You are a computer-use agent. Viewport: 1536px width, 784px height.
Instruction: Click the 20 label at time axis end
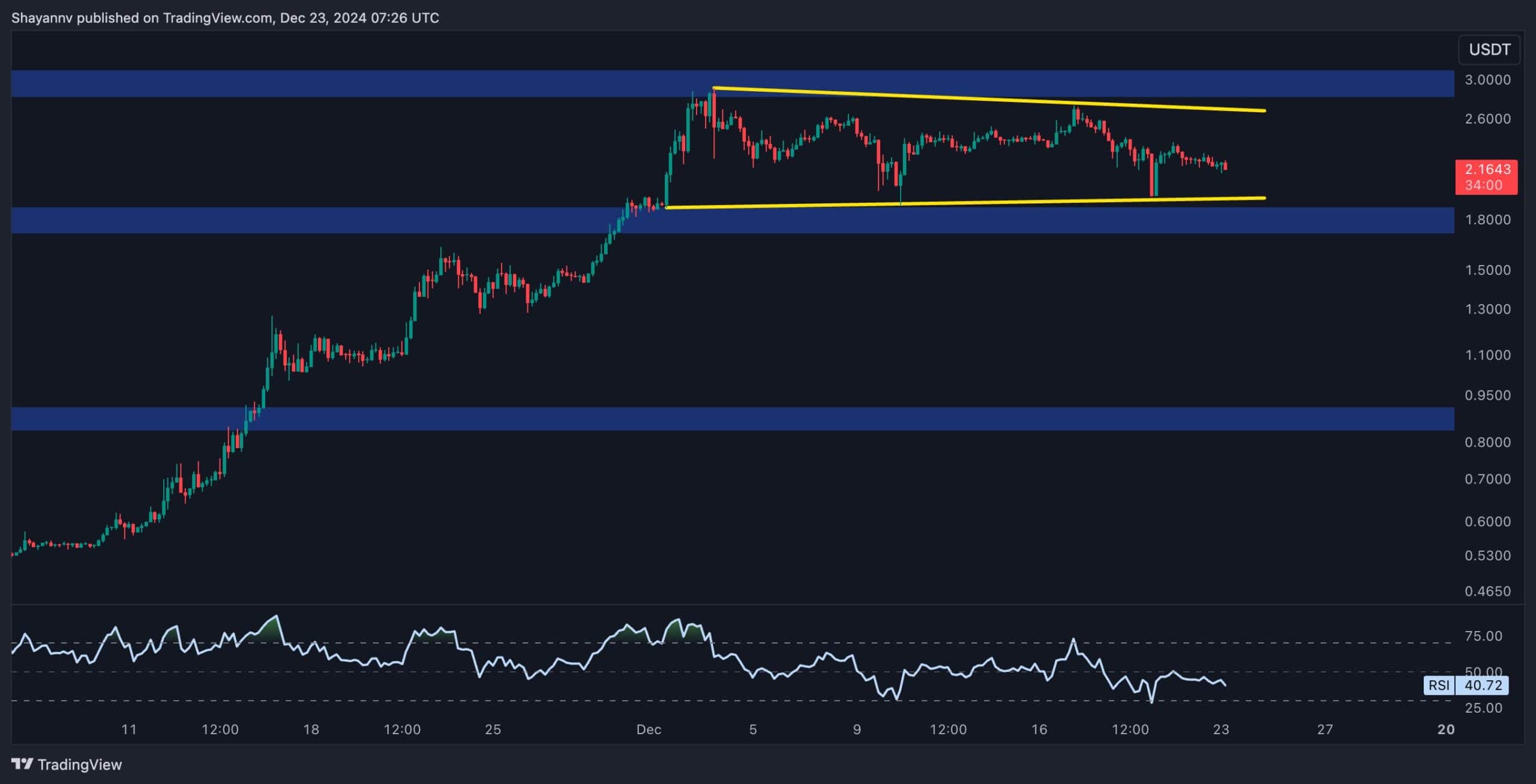pos(1446,729)
